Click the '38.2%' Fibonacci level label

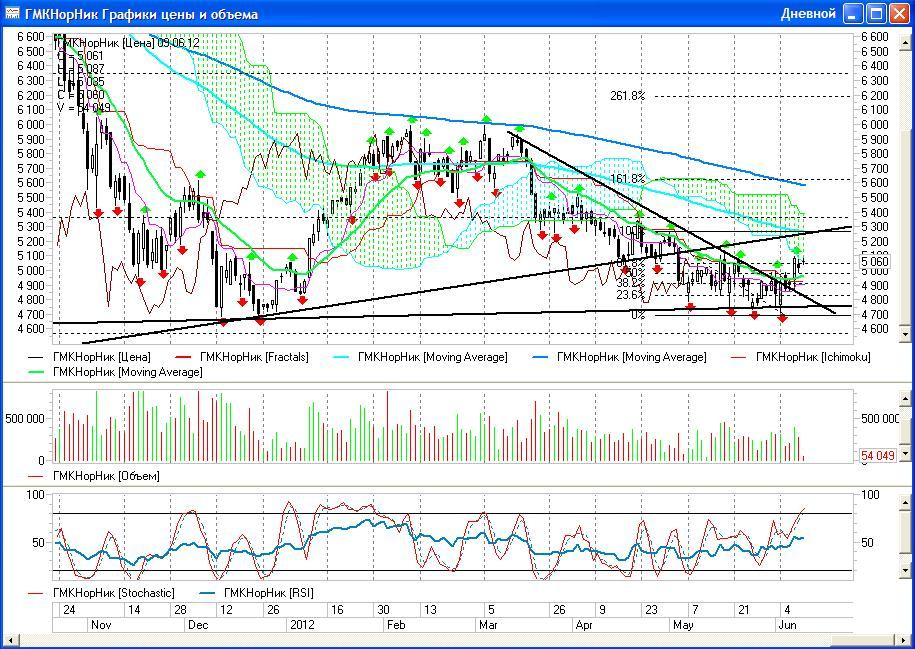631,283
